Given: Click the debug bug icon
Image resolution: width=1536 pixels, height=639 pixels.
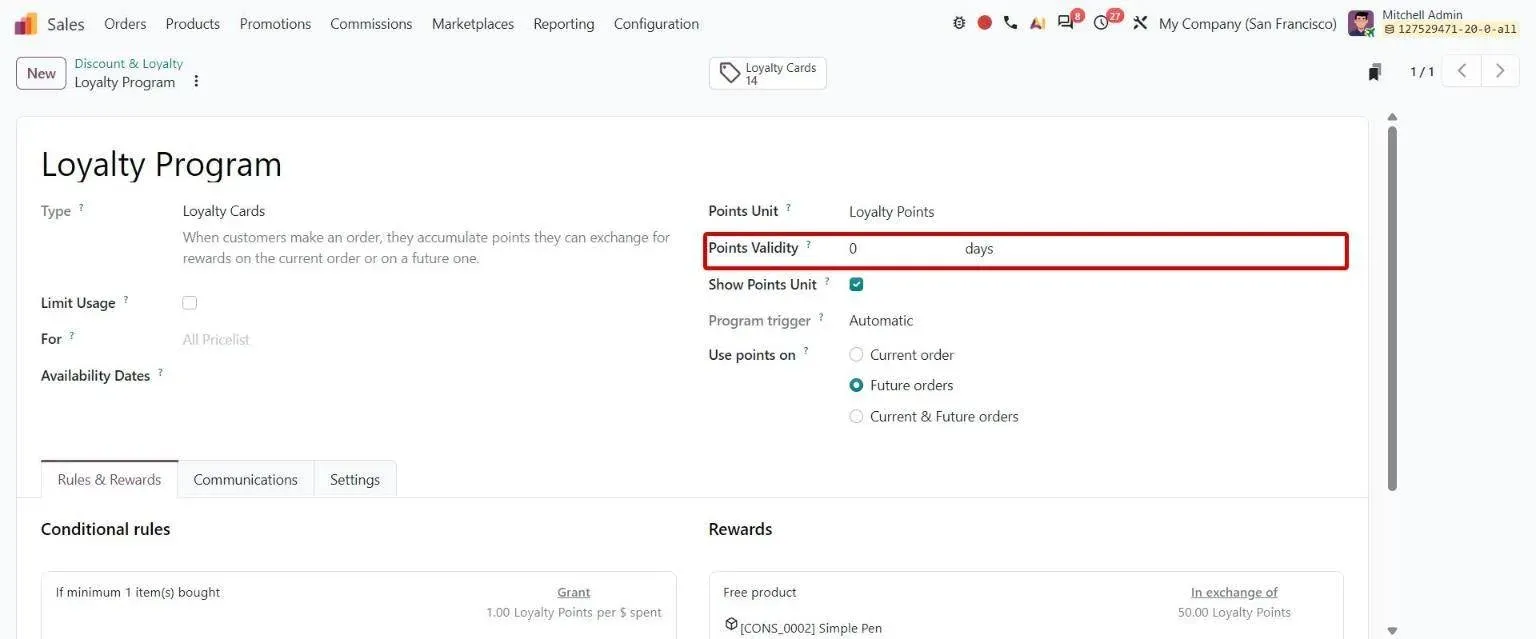Looking at the screenshot, I should point(959,23).
